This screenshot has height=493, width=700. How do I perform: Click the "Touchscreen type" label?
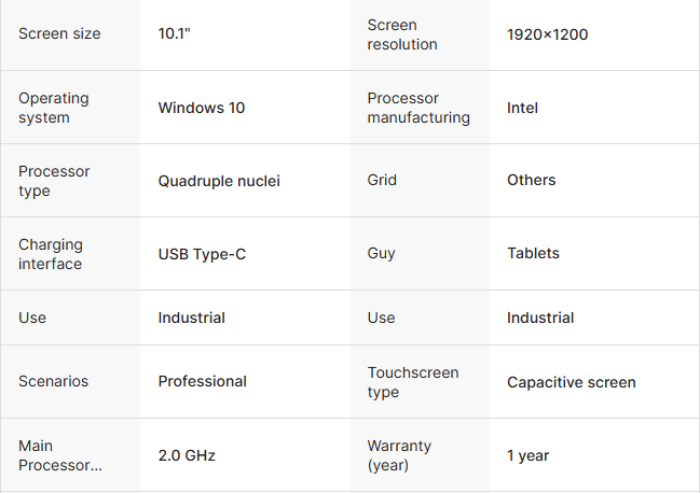[x=413, y=382]
